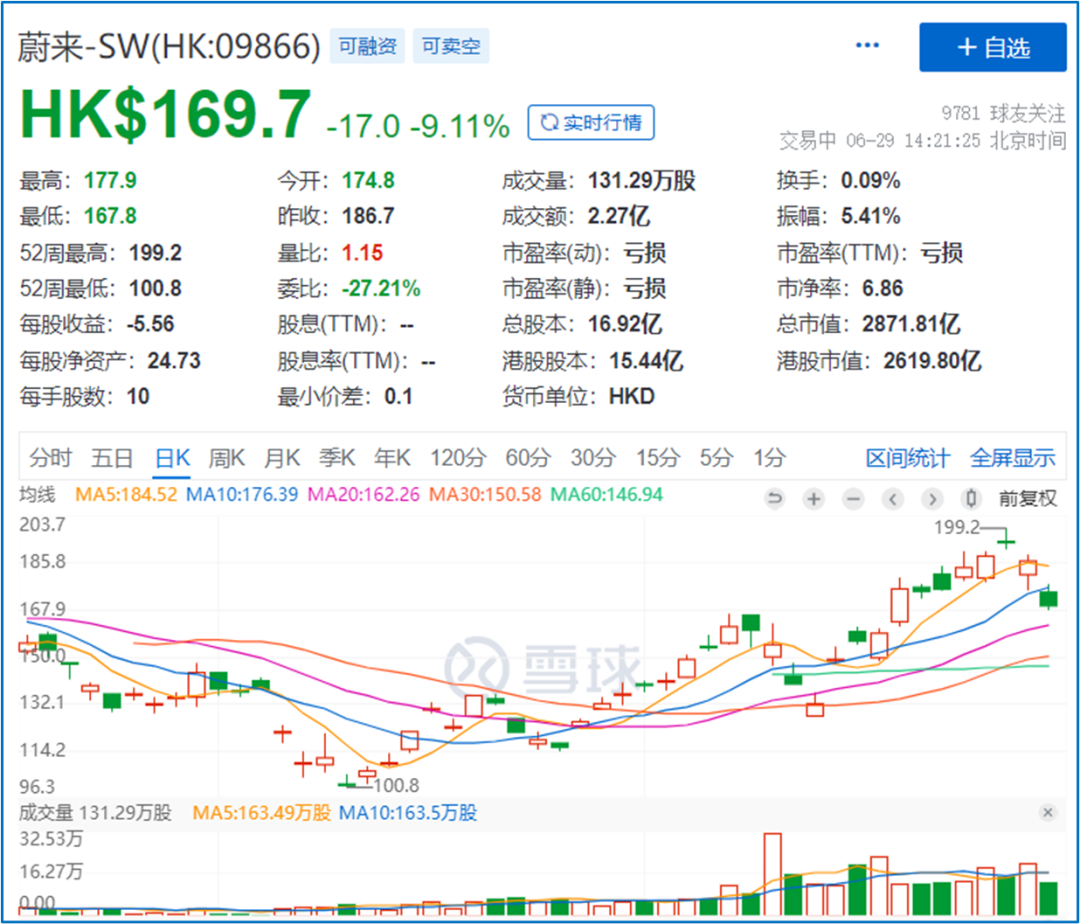Open the three-dot more options menu
Screen dimensions: 1080x924
tap(867, 46)
